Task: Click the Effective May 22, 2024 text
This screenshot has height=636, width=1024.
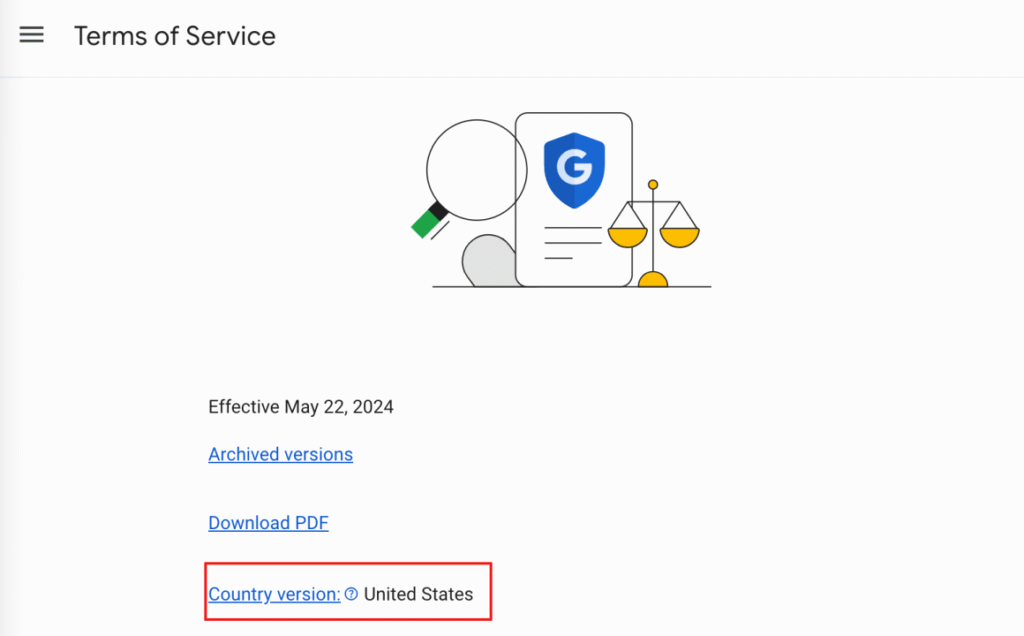Action: pos(301,407)
